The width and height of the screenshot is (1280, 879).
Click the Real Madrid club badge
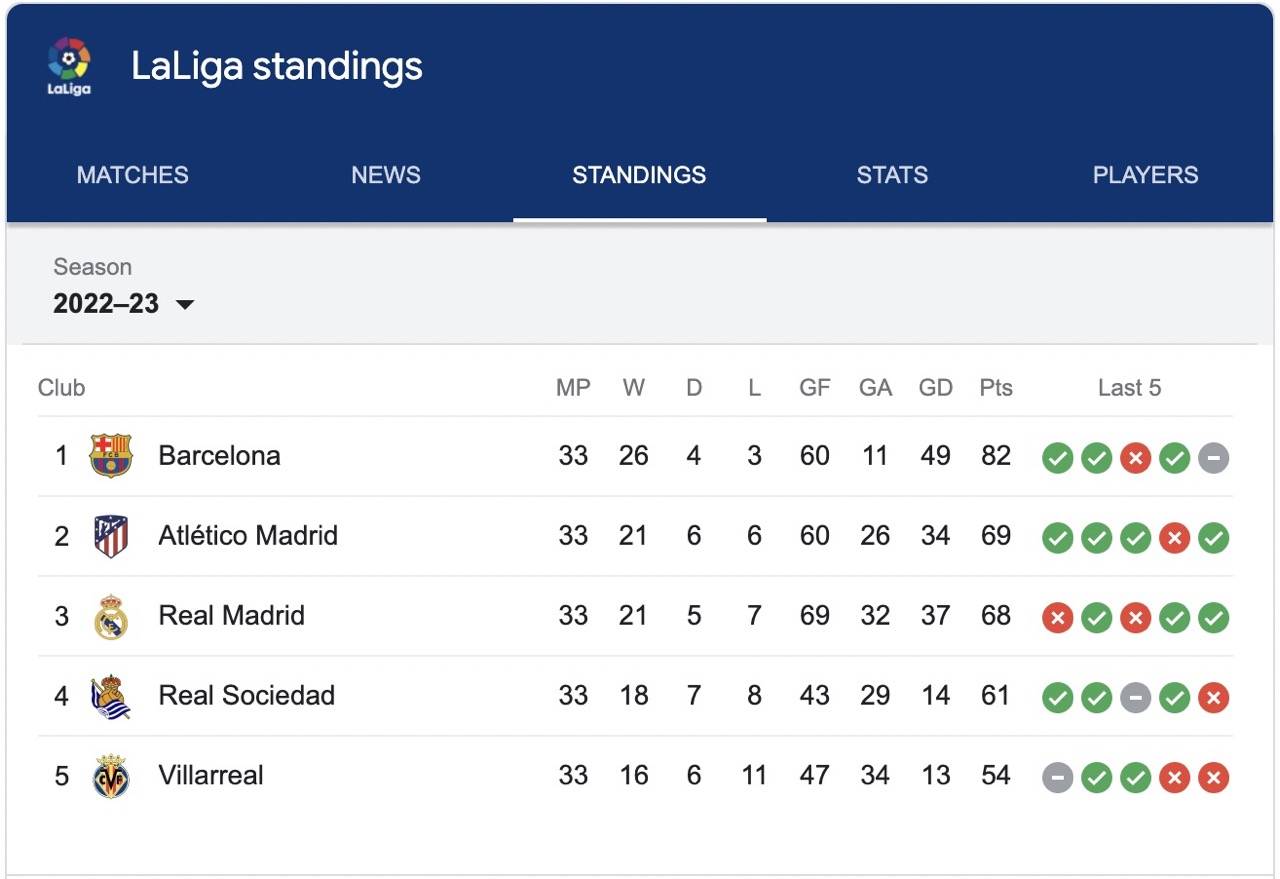[x=111, y=616]
